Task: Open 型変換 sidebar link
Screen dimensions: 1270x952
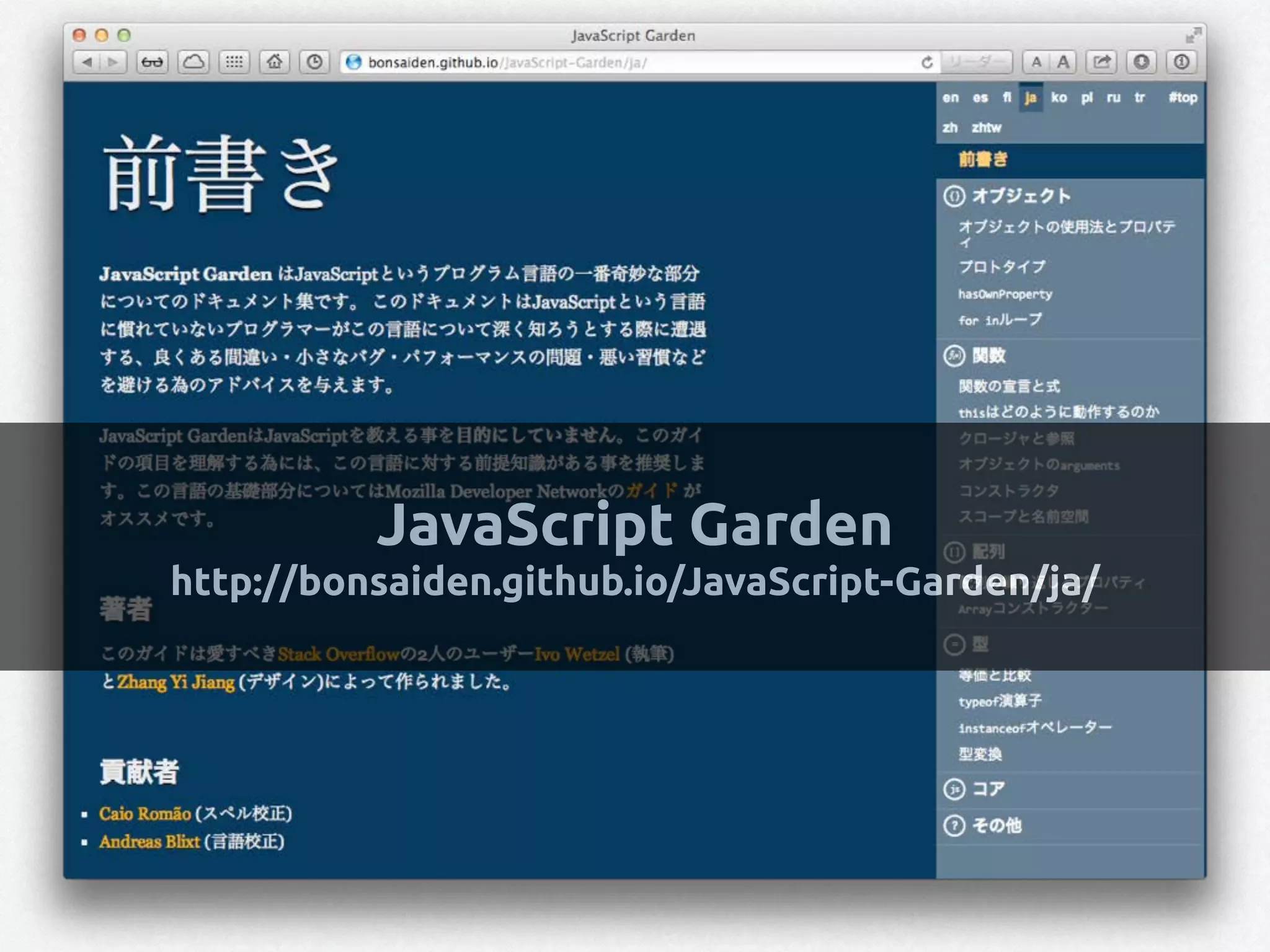Action: pyautogui.click(x=980, y=754)
